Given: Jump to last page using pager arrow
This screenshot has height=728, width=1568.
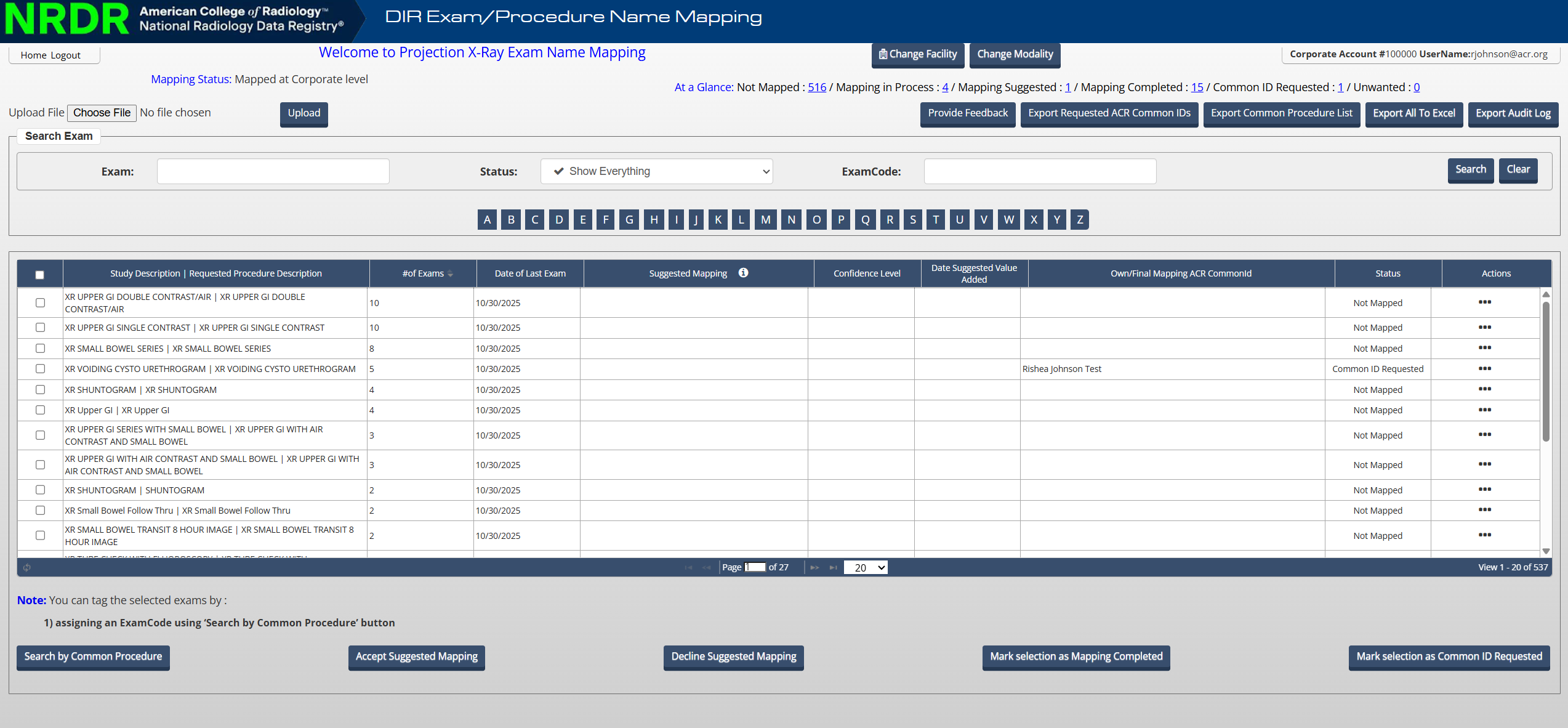Looking at the screenshot, I should [833, 567].
